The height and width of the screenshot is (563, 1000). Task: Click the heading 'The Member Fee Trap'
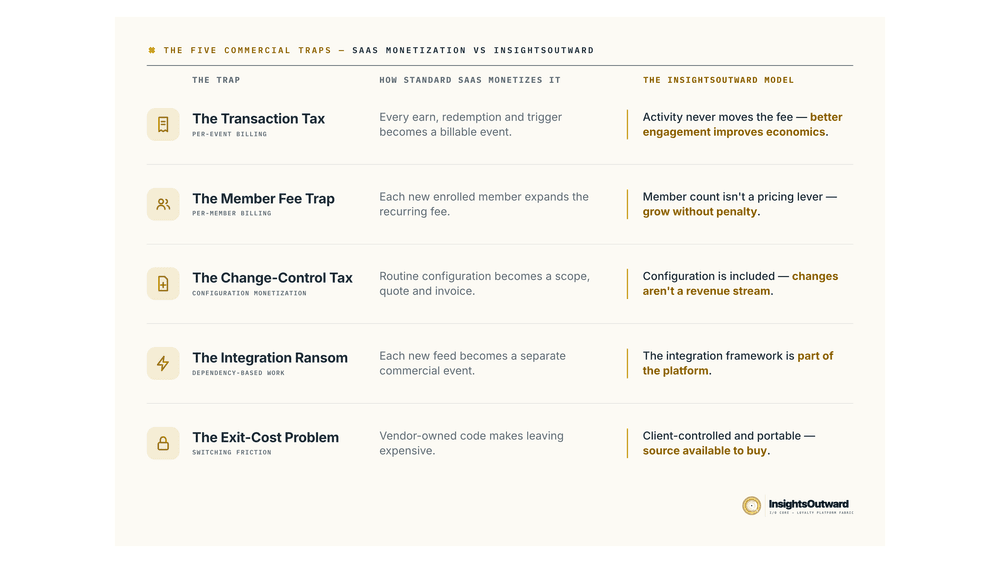(263, 198)
